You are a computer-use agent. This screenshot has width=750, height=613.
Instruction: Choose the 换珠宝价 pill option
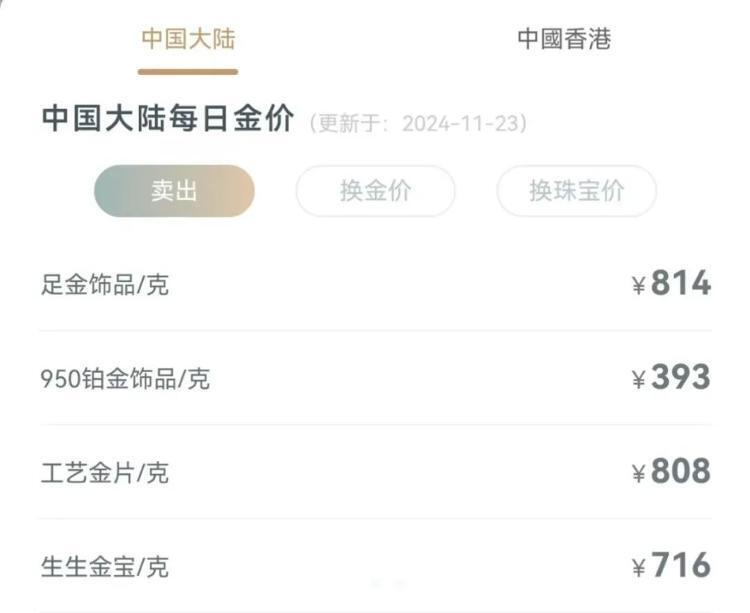click(x=576, y=191)
